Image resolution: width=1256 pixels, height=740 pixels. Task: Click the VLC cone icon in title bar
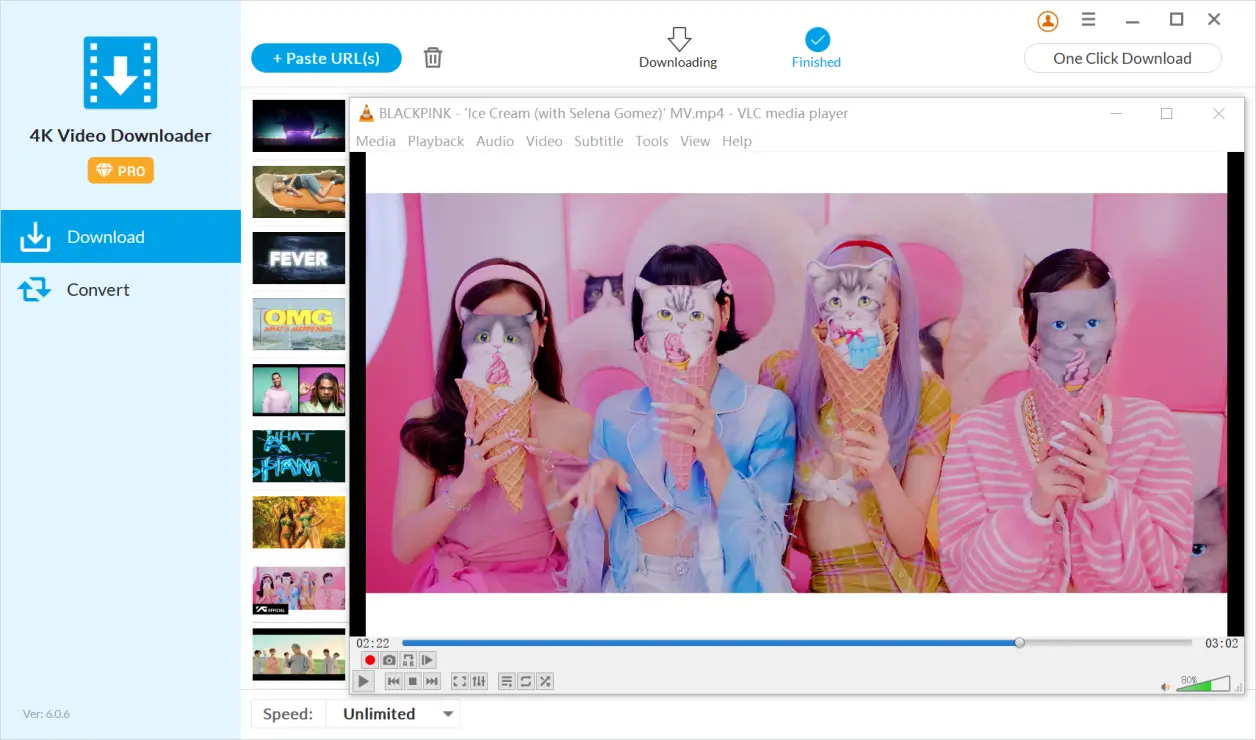click(x=366, y=113)
